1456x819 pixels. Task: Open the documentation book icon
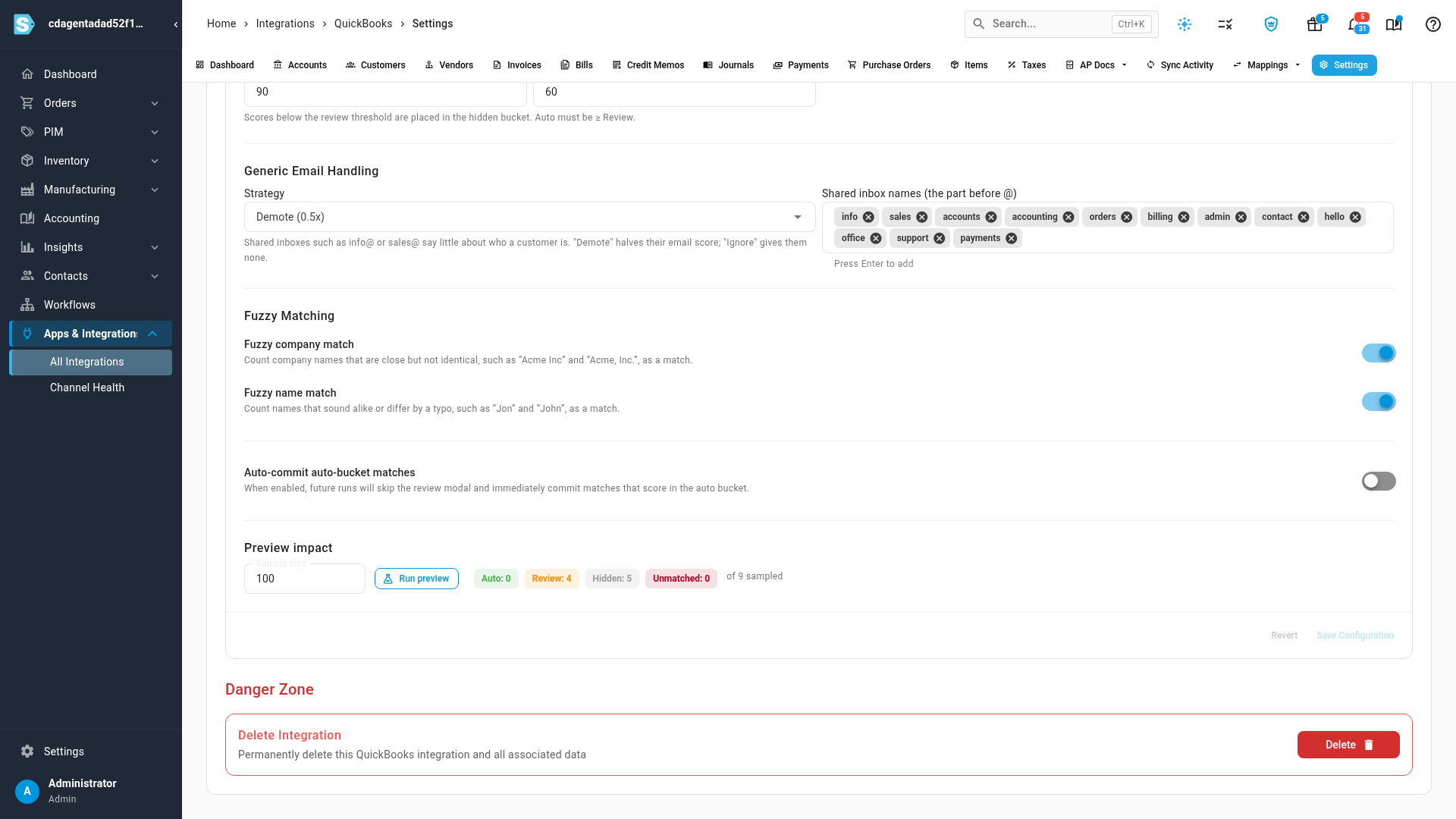[x=1394, y=24]
